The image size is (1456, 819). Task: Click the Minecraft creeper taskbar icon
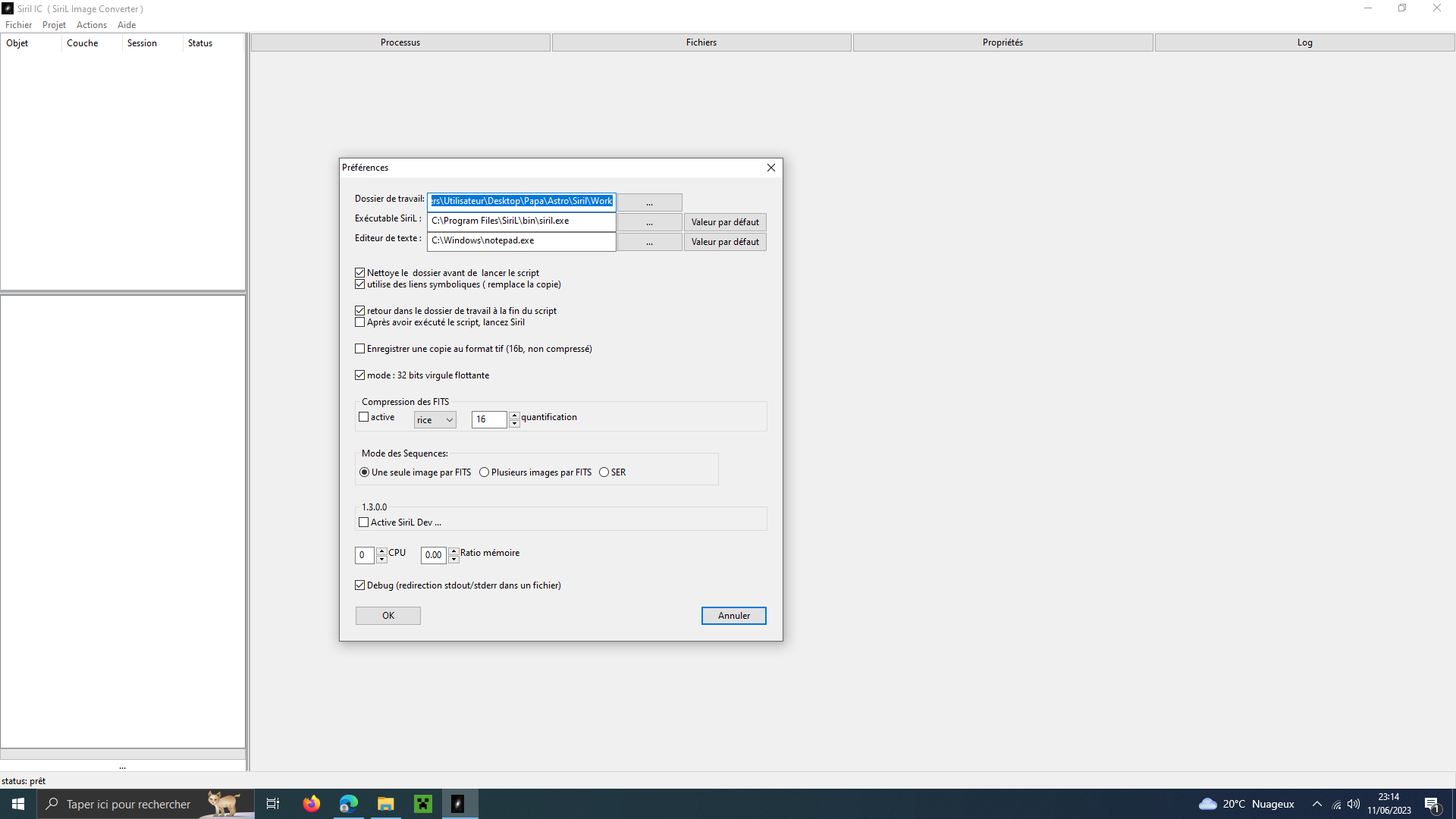tap(422, 804)
